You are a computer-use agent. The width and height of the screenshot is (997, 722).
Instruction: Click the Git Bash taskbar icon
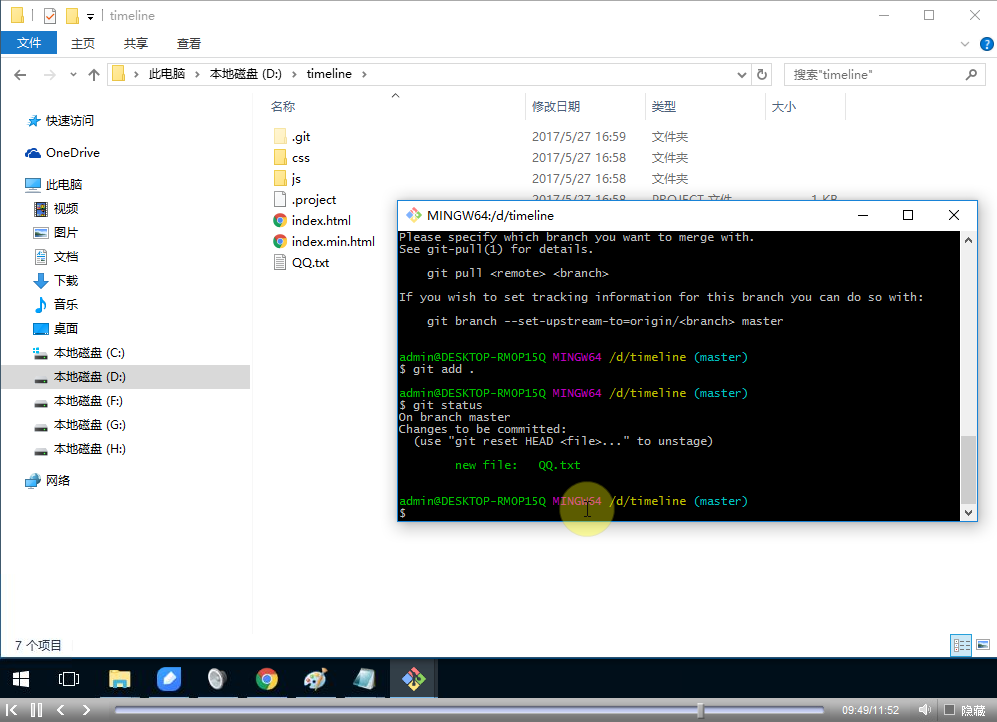414,679
